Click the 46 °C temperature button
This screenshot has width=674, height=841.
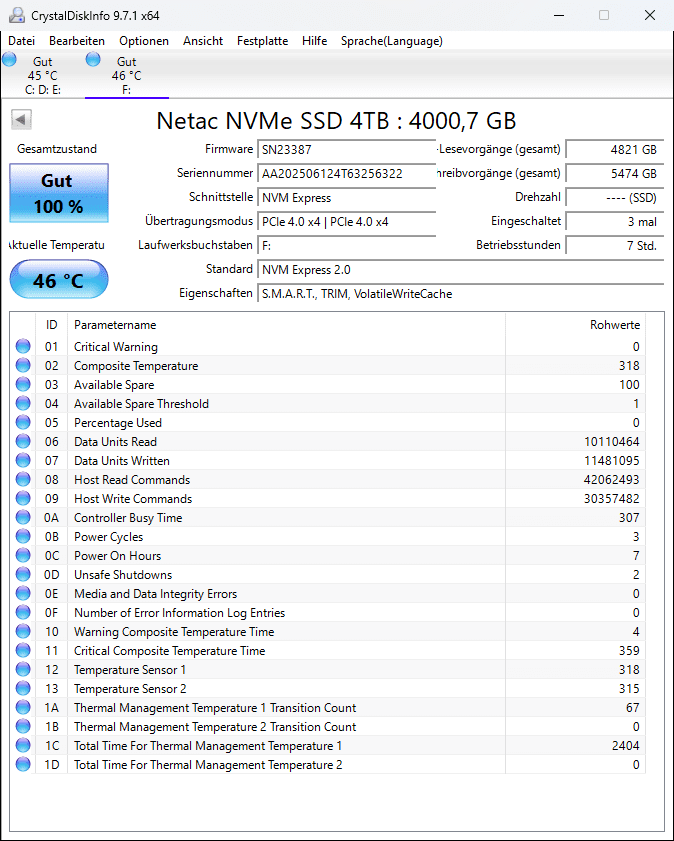tap(58, 281)
